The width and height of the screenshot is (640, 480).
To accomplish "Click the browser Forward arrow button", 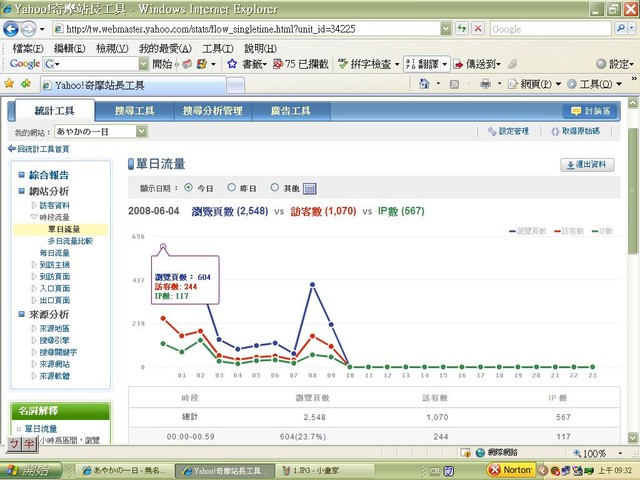I will click(x=28, y=29).
